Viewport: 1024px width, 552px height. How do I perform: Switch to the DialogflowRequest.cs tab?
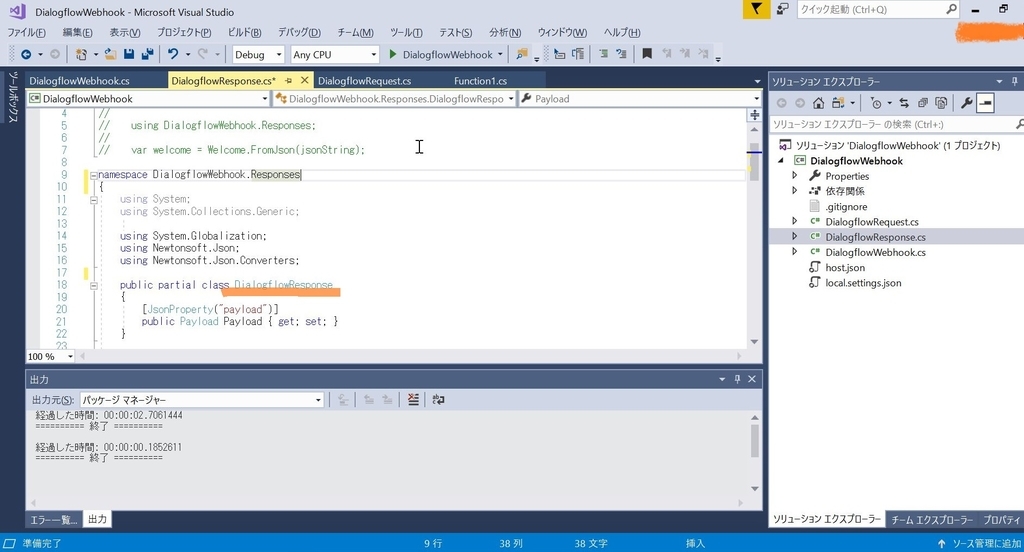[364, 80]
